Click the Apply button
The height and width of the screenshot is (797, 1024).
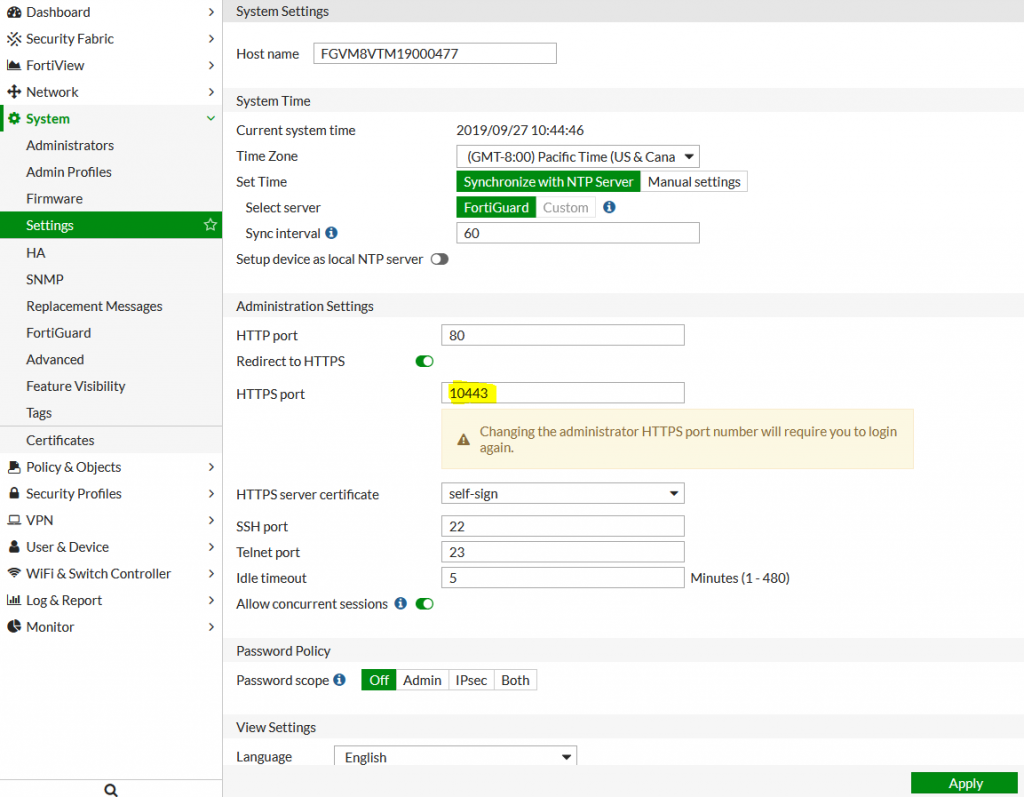pyautogui.click(x=963, y=783)
